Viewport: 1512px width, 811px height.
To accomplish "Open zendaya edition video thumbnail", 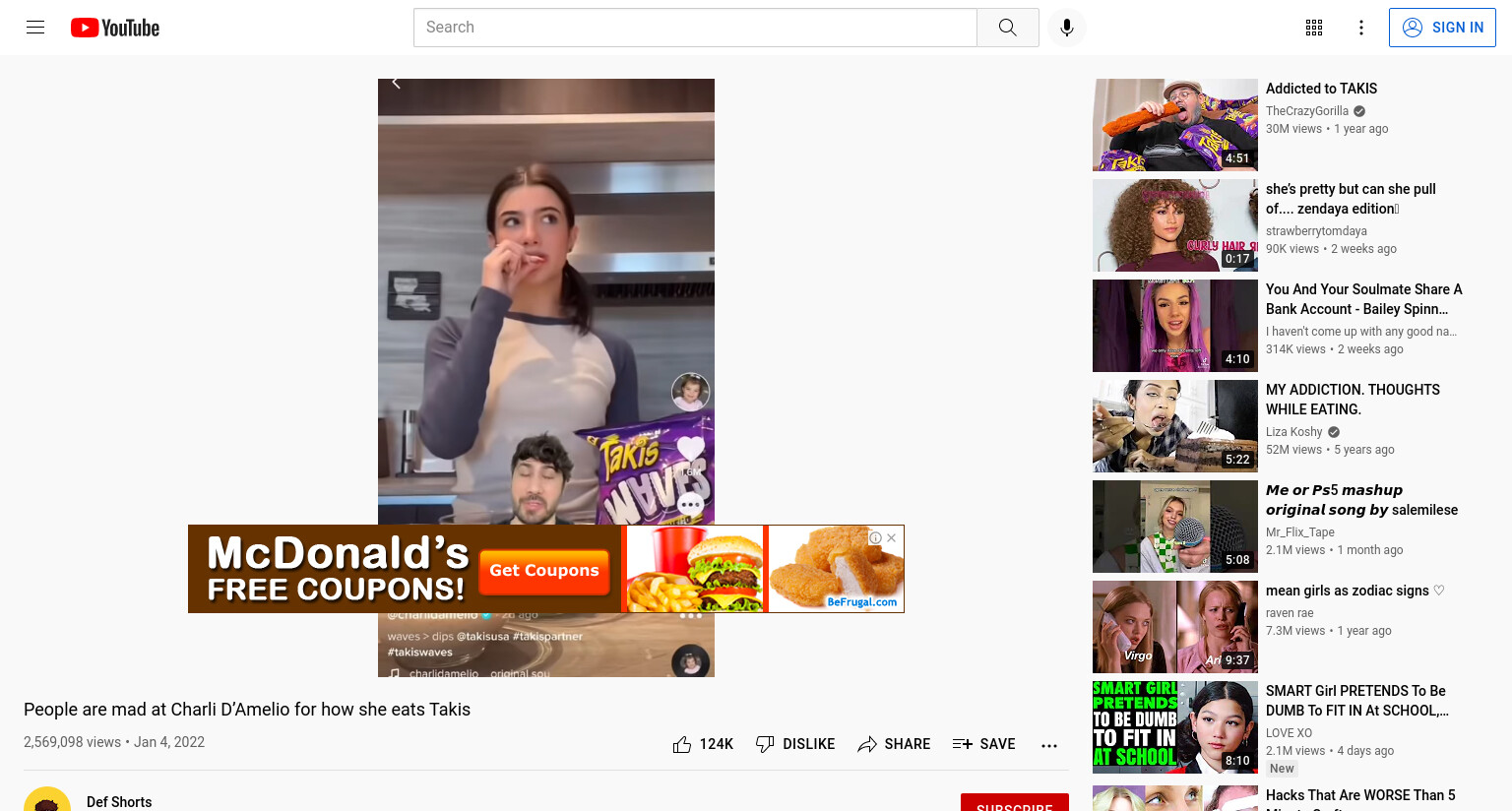I will coord(1175,225).
